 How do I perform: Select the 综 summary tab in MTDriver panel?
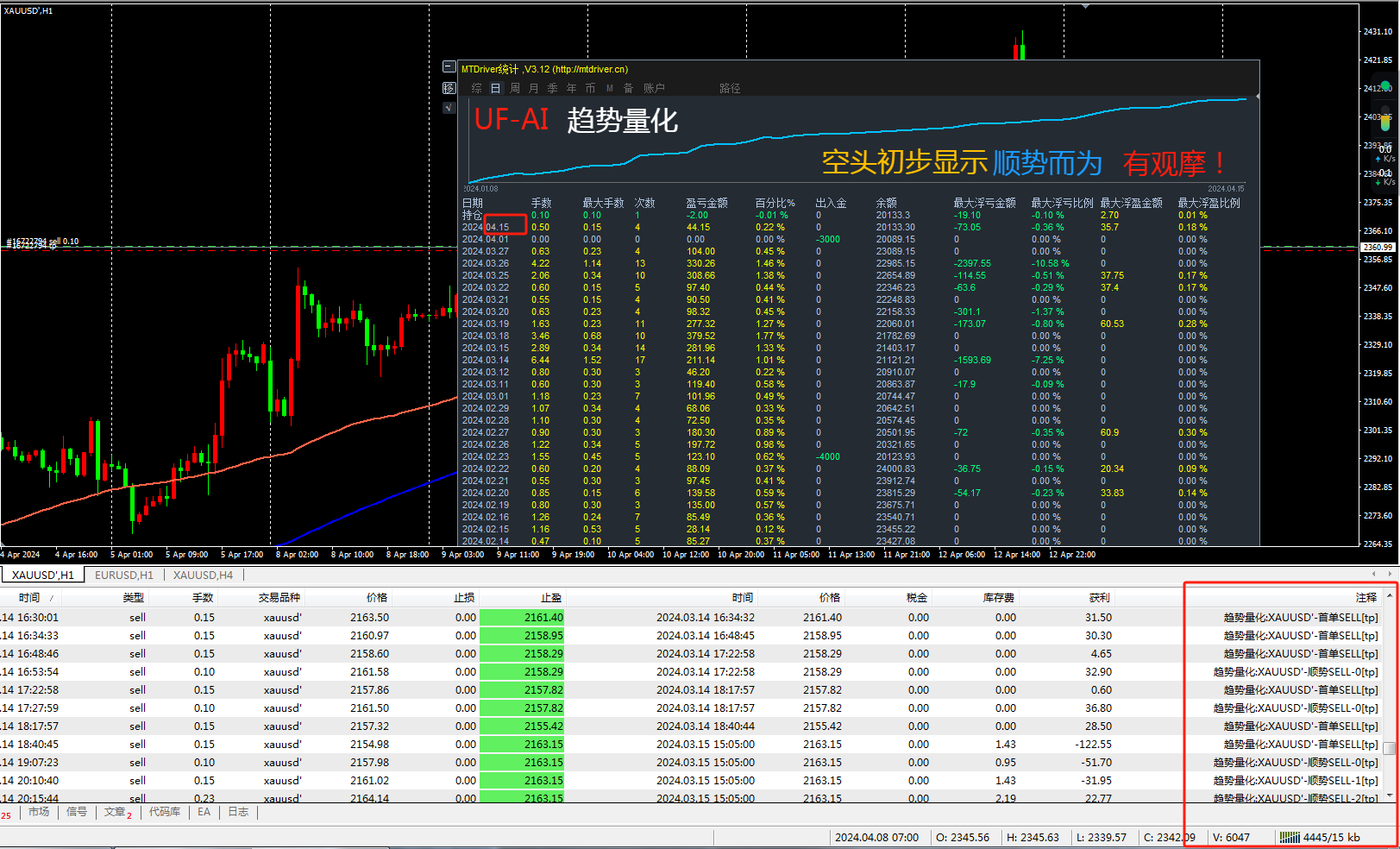476,88
